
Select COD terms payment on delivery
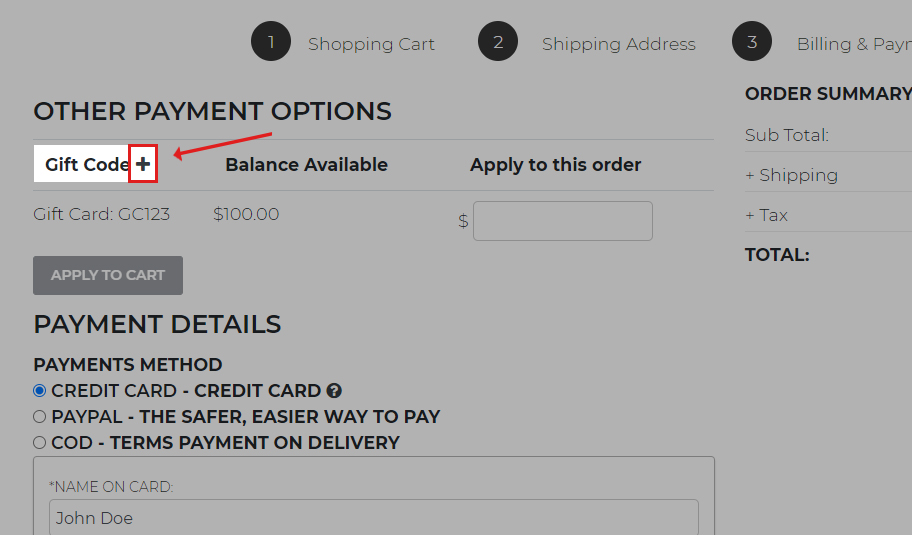40,443
